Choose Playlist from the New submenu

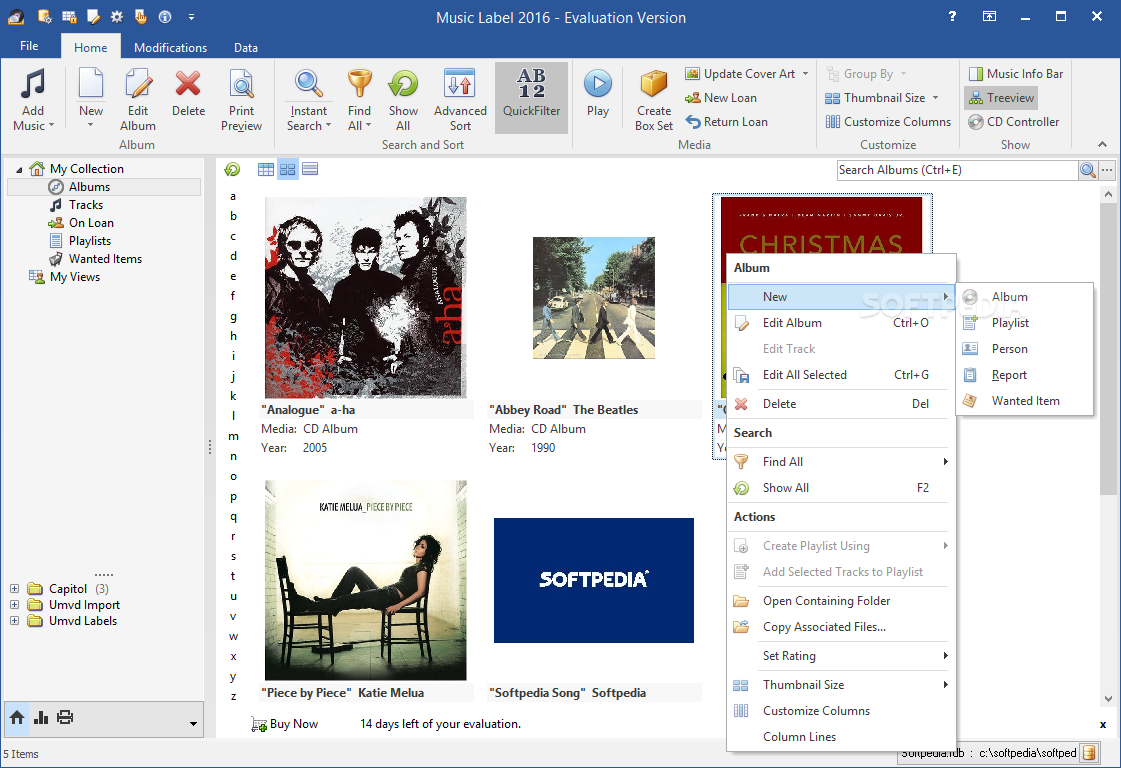[1010, 323]
